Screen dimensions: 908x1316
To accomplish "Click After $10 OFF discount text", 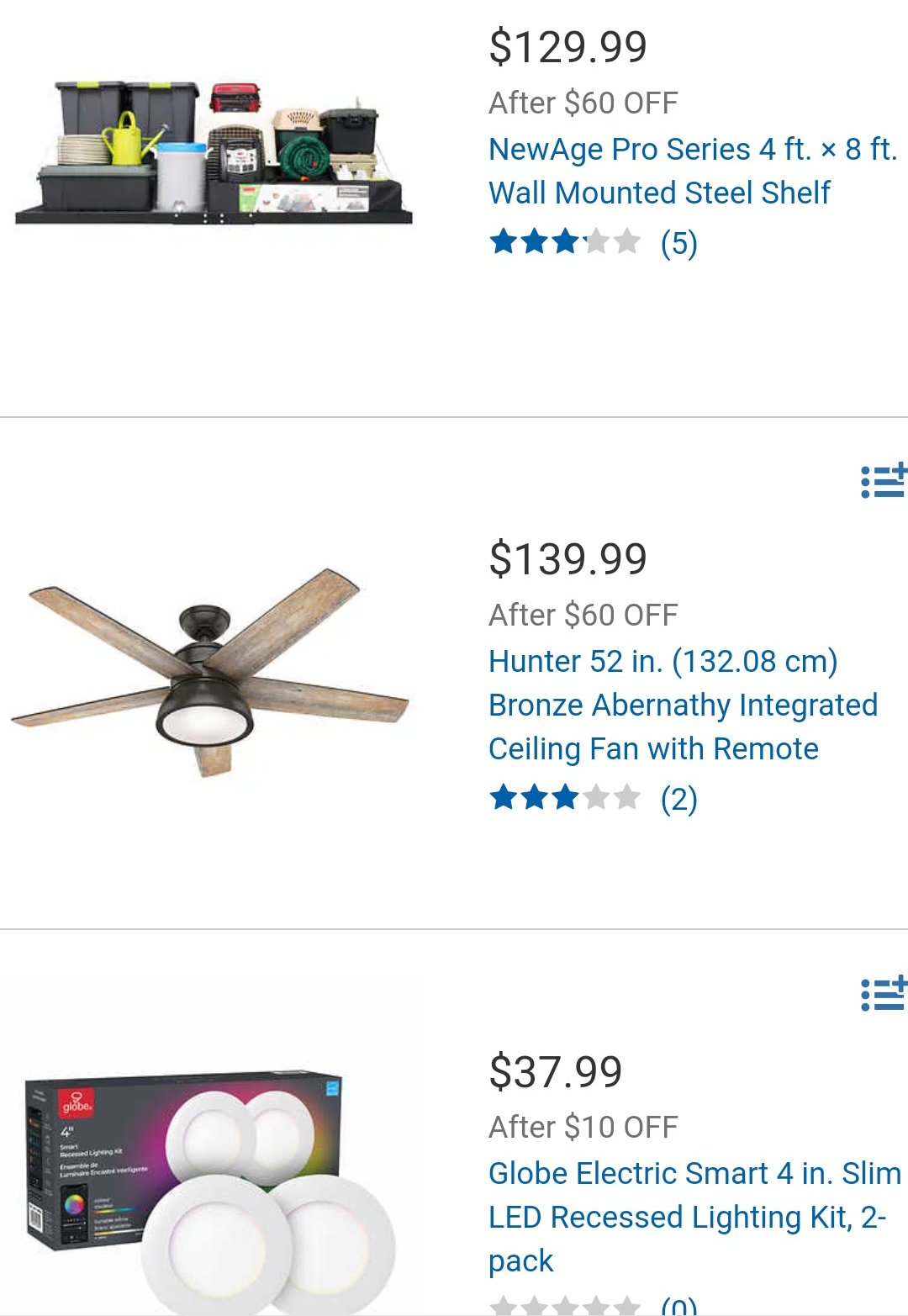I will coord(583,1128).
